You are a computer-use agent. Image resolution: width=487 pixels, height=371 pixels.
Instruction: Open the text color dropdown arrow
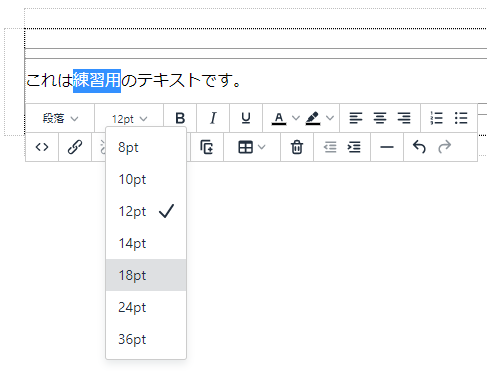click(x=296, y=118)
